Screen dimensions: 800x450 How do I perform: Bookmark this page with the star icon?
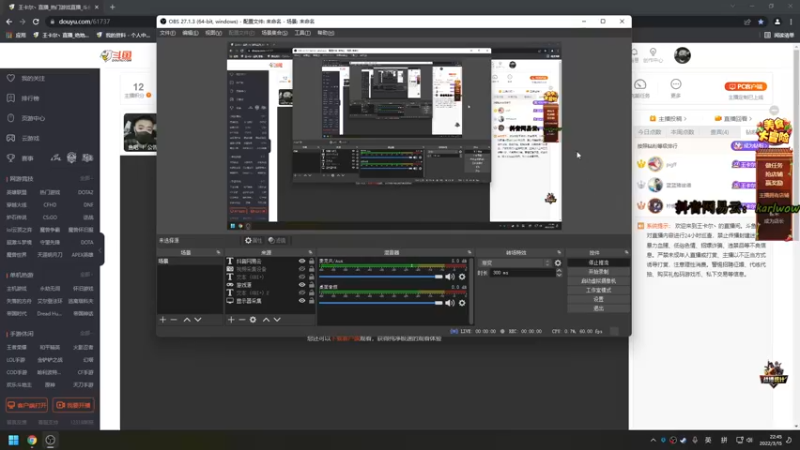[x=761, y=21]
